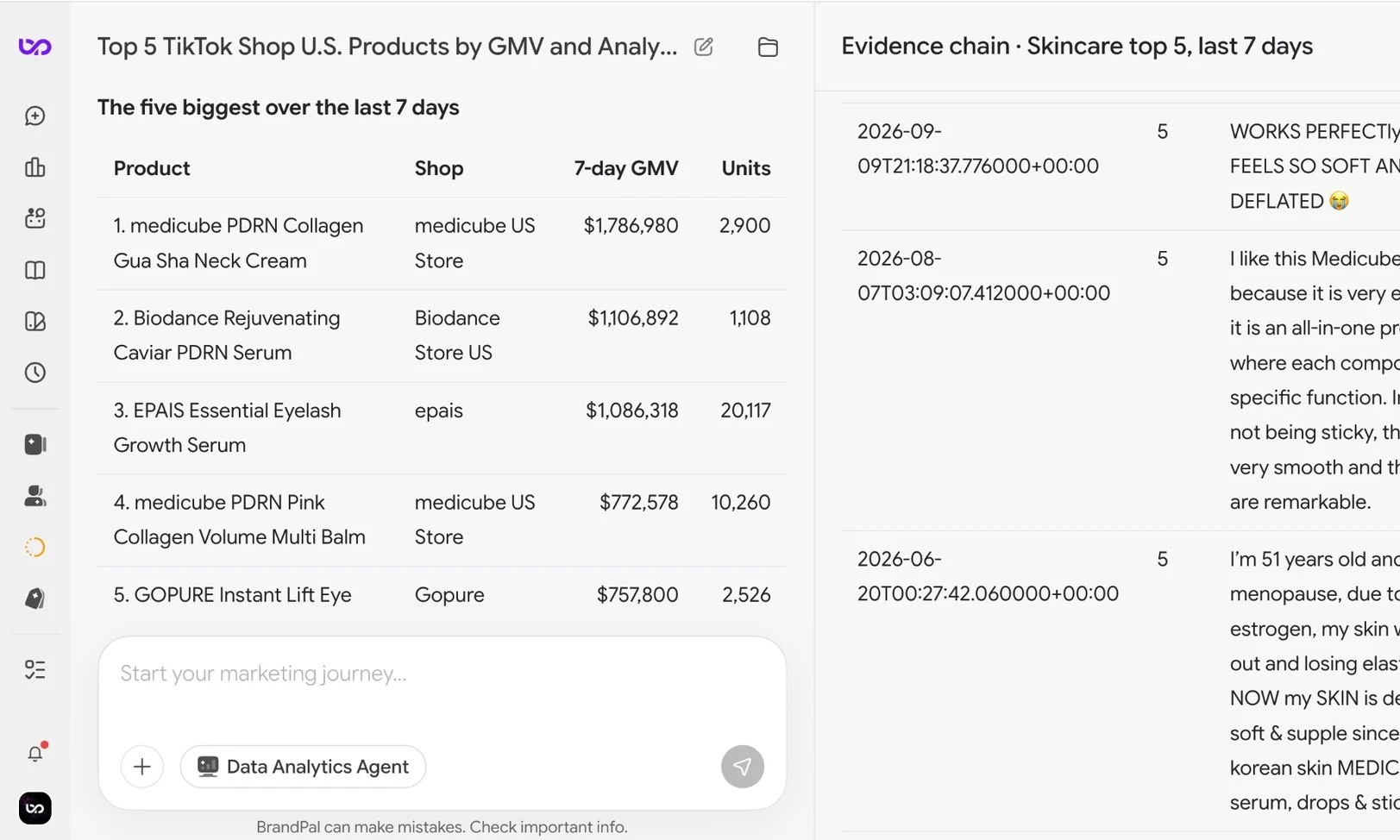Click 'Biodance Rejuvenating Caviar PDRN Serum' row
The image size is (1400, 840).
tap(442, 335)
